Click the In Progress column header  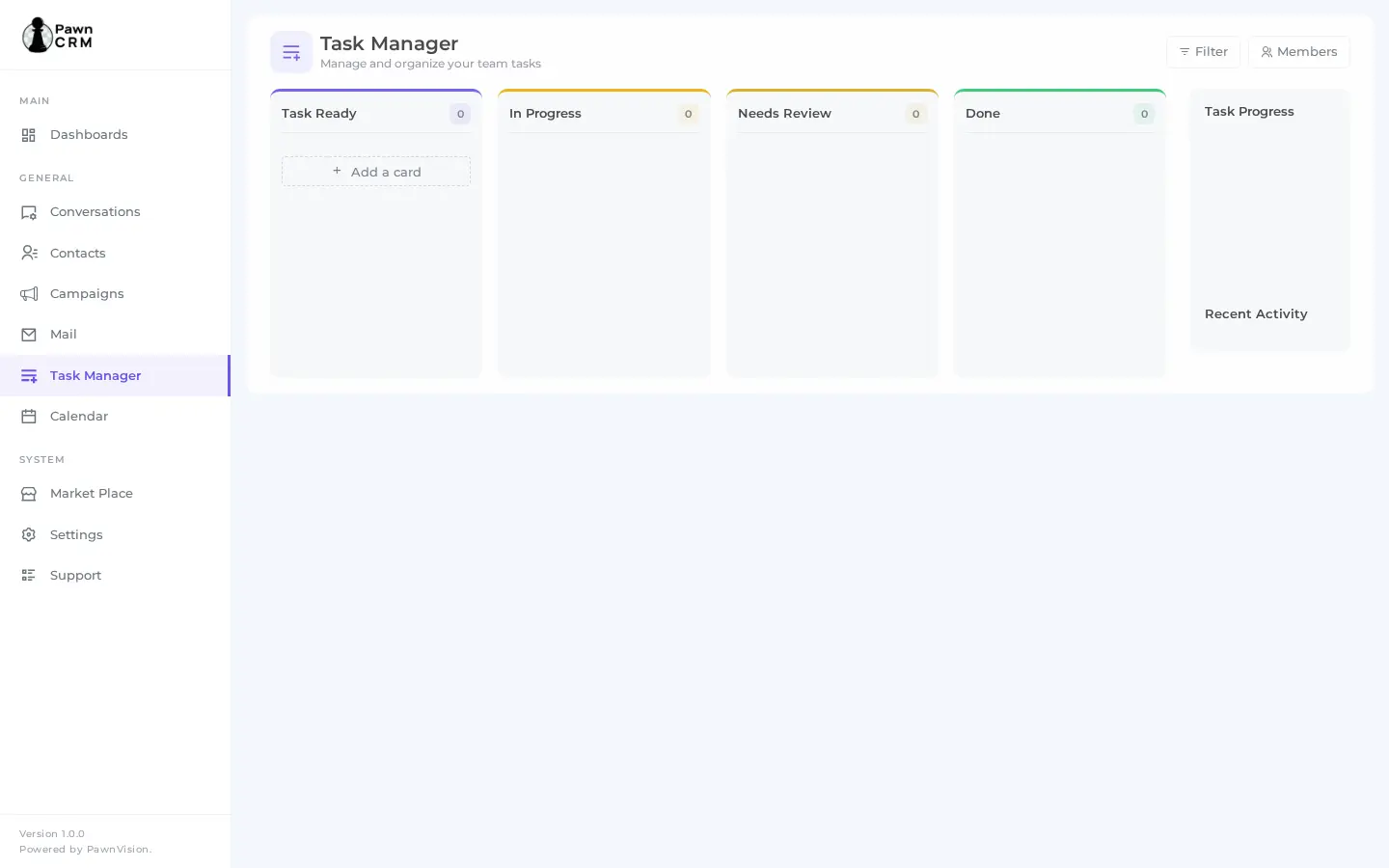tap(545, 113)
